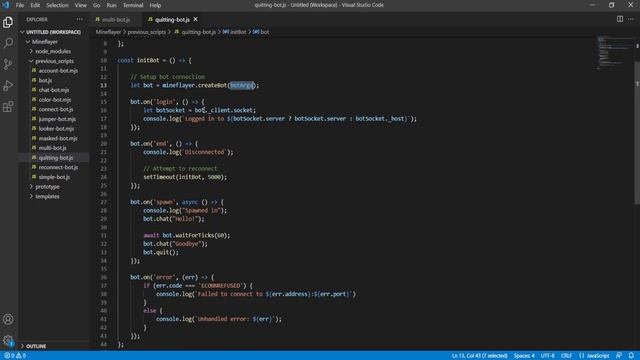The image size is (640, 360).
Task: Expand the templates folder
Action: click(x=47, y=196)
